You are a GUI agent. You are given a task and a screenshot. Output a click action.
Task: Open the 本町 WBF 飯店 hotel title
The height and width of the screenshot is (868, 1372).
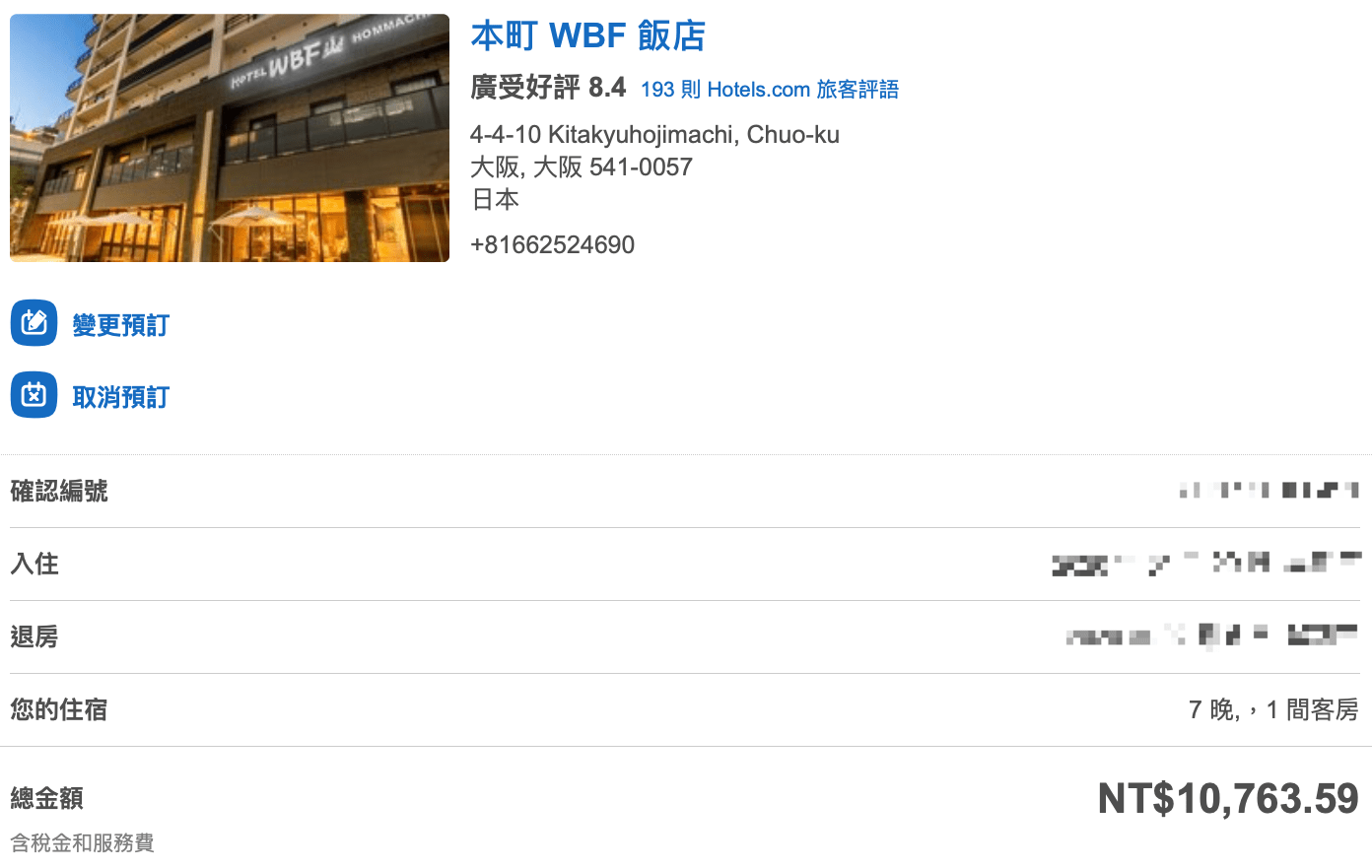pos(588,35)
